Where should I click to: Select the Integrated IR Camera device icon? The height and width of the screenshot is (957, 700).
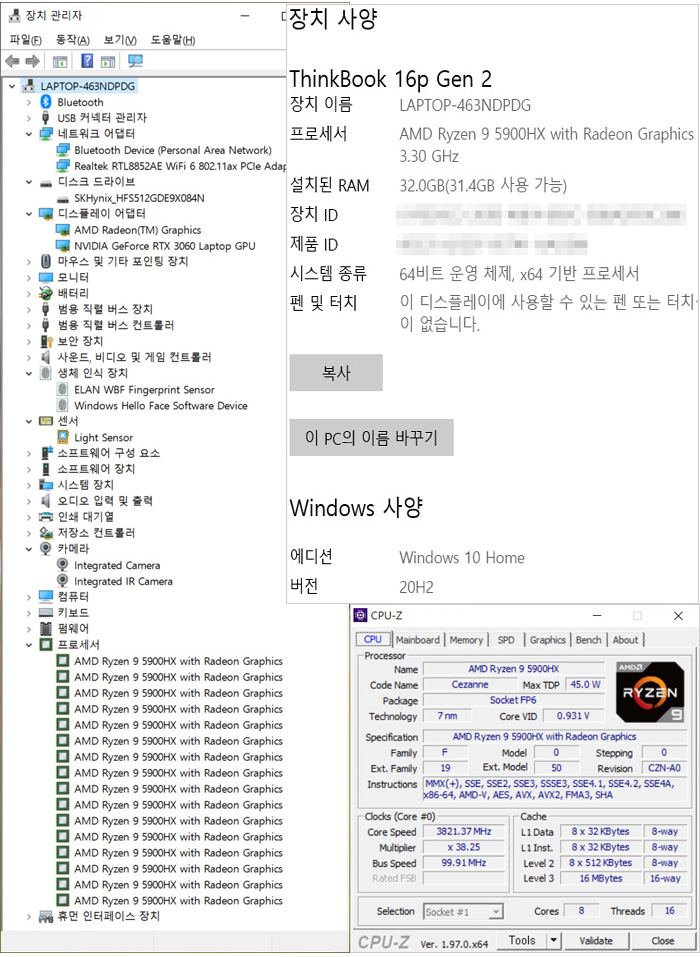64,582
